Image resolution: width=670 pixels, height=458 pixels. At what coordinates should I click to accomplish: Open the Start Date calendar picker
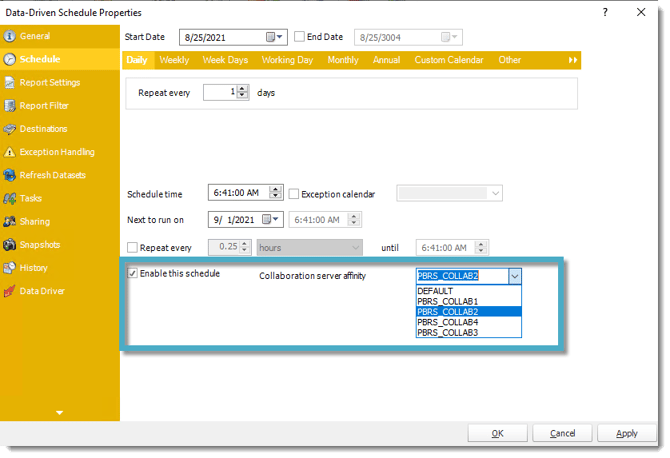point(274,37)
